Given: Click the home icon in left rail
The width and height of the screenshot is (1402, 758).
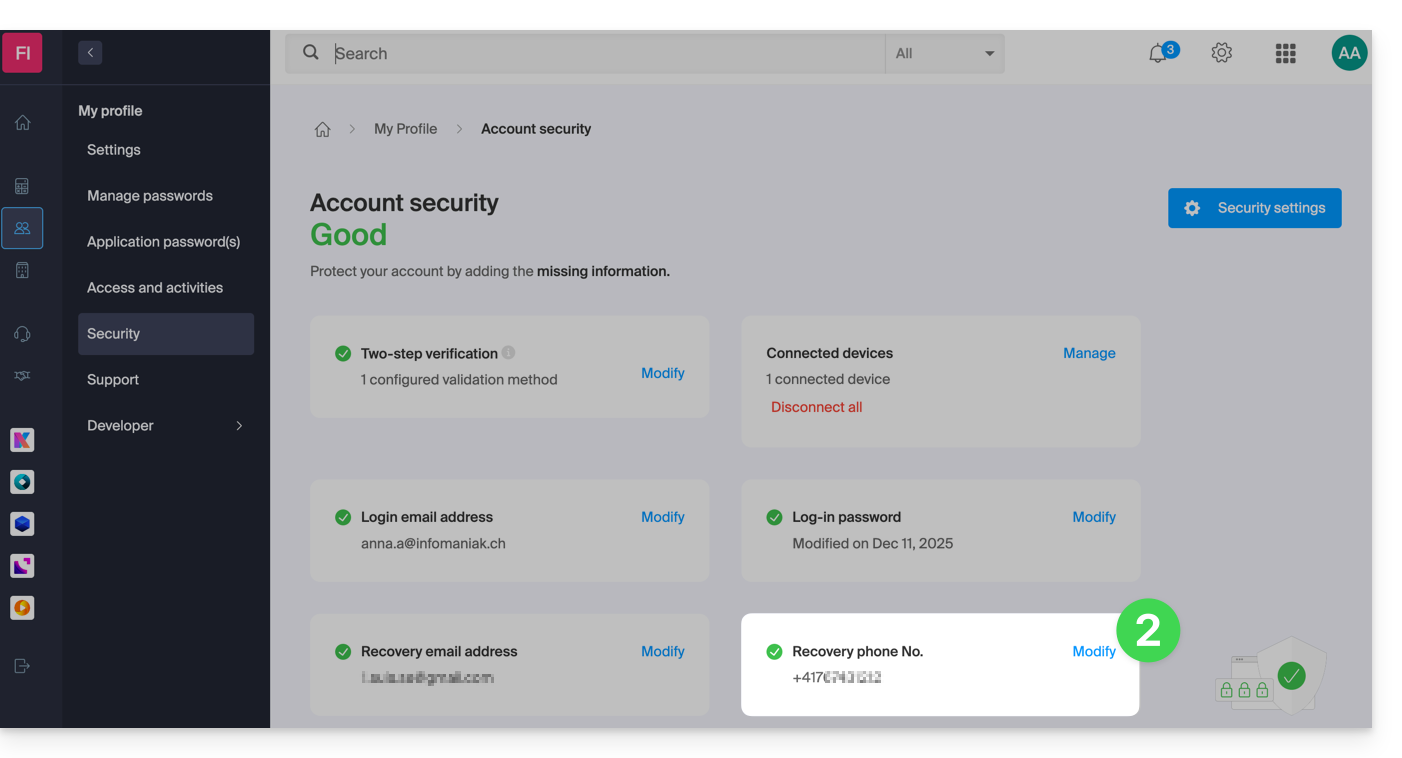Looking at the screenshot, I should tap(22, 123).
